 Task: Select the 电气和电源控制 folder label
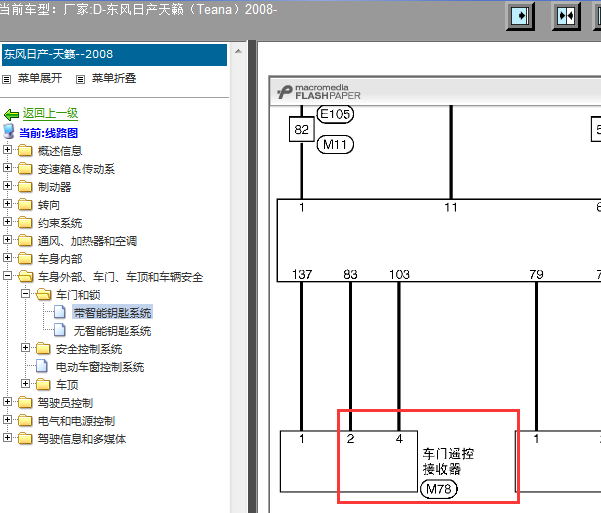(x=76, y=421)
